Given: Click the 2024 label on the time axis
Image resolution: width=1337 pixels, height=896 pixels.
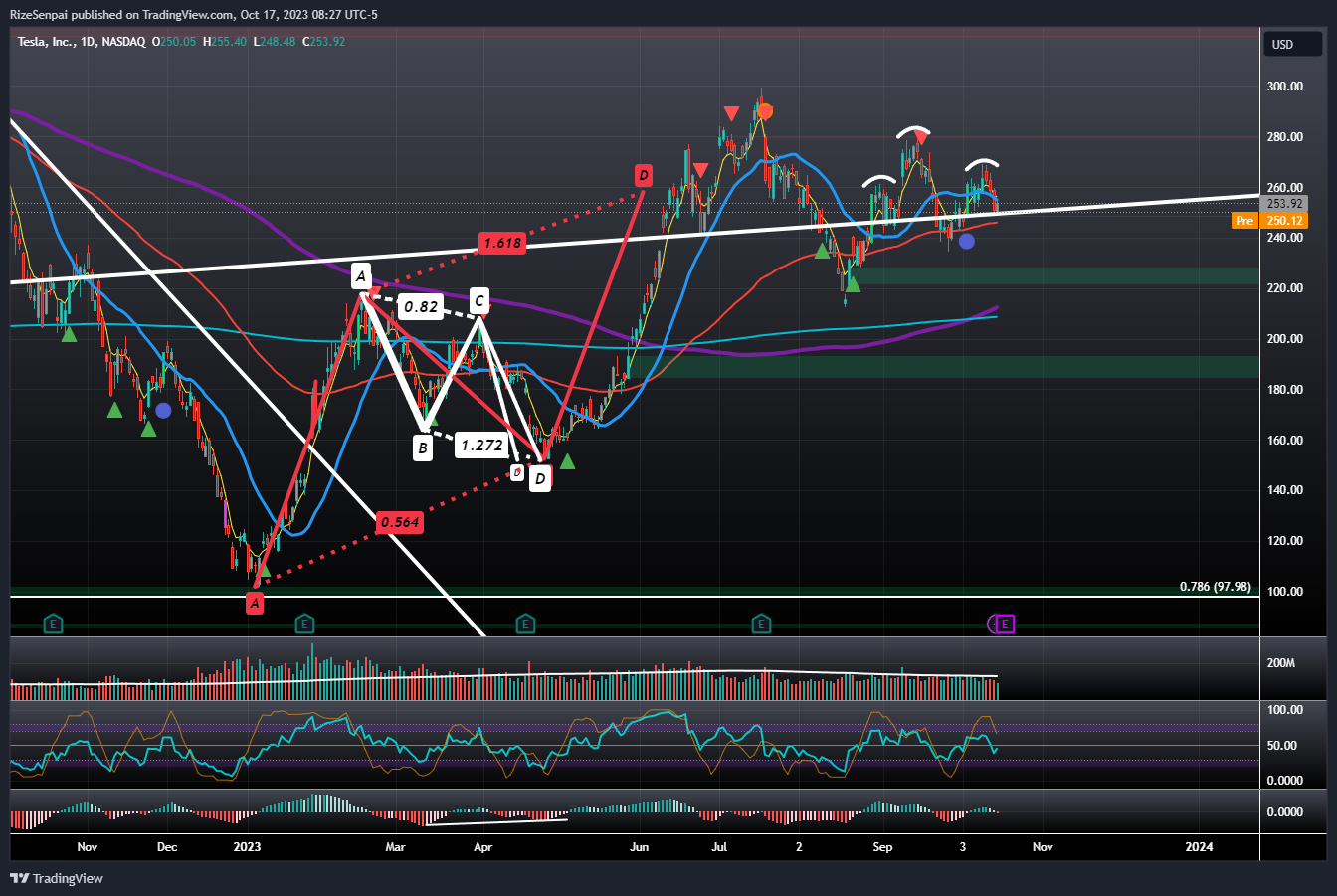Looking at the screenshot, I should tap(1200, 847).
